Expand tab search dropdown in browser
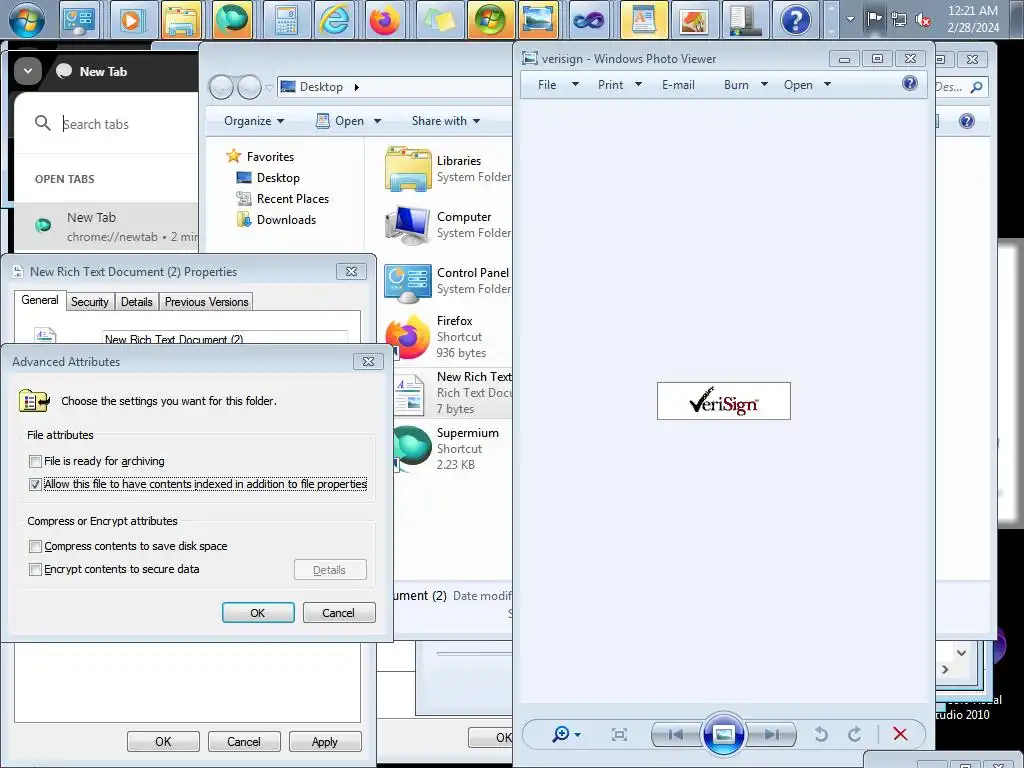This screenshot has height=768, width=1024. (28, 71)
